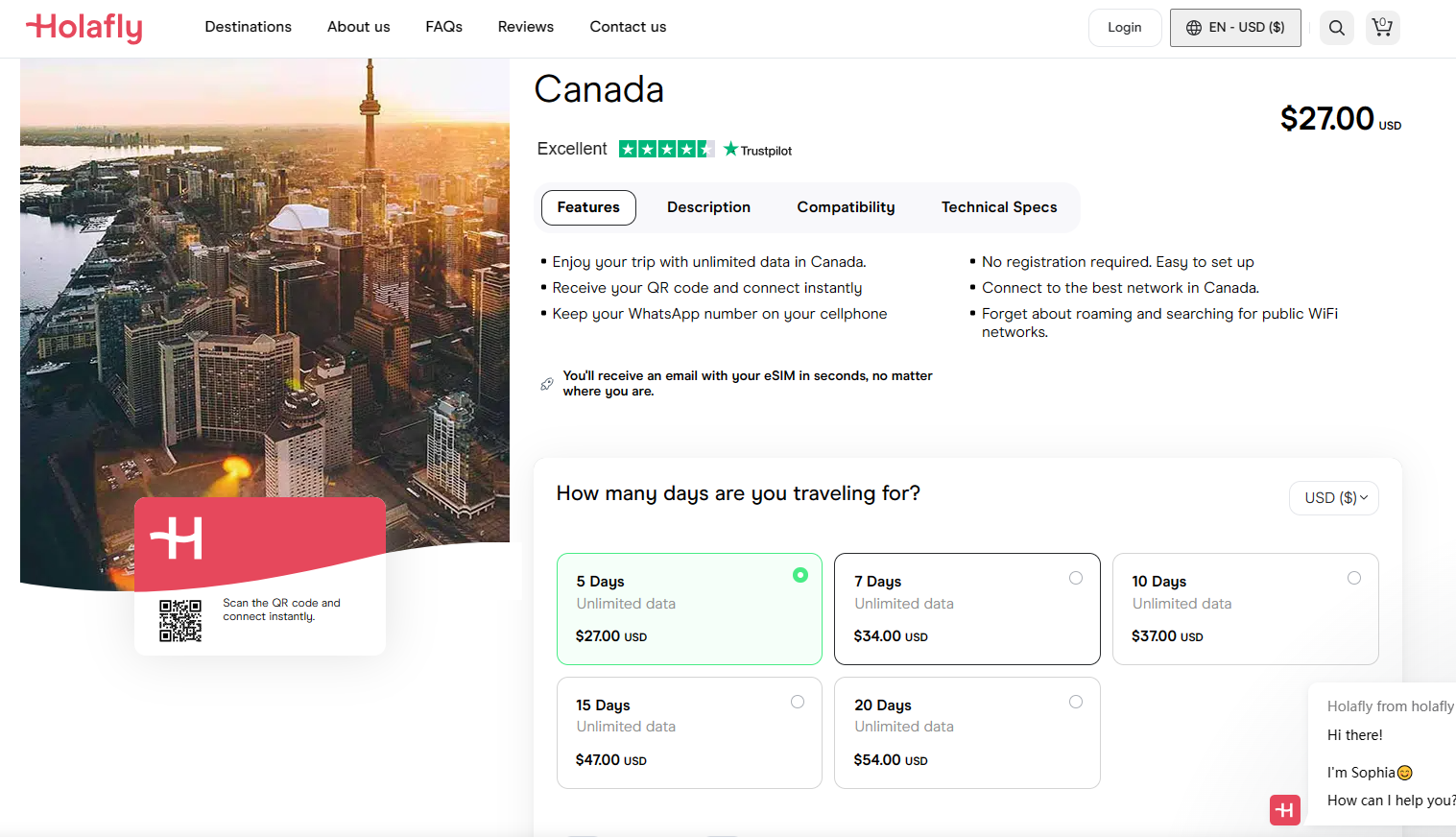This screenshot has height=837, width=1456.
Task: Open the shopping cart icon
Action: pyautogui.click(x=1382, y=28)
